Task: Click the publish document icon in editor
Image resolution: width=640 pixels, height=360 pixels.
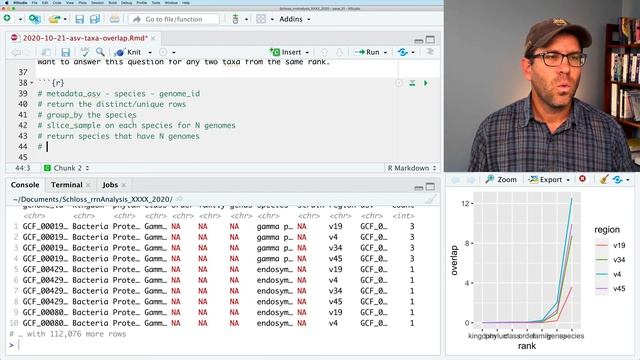Action: click(x=402, y=52)
